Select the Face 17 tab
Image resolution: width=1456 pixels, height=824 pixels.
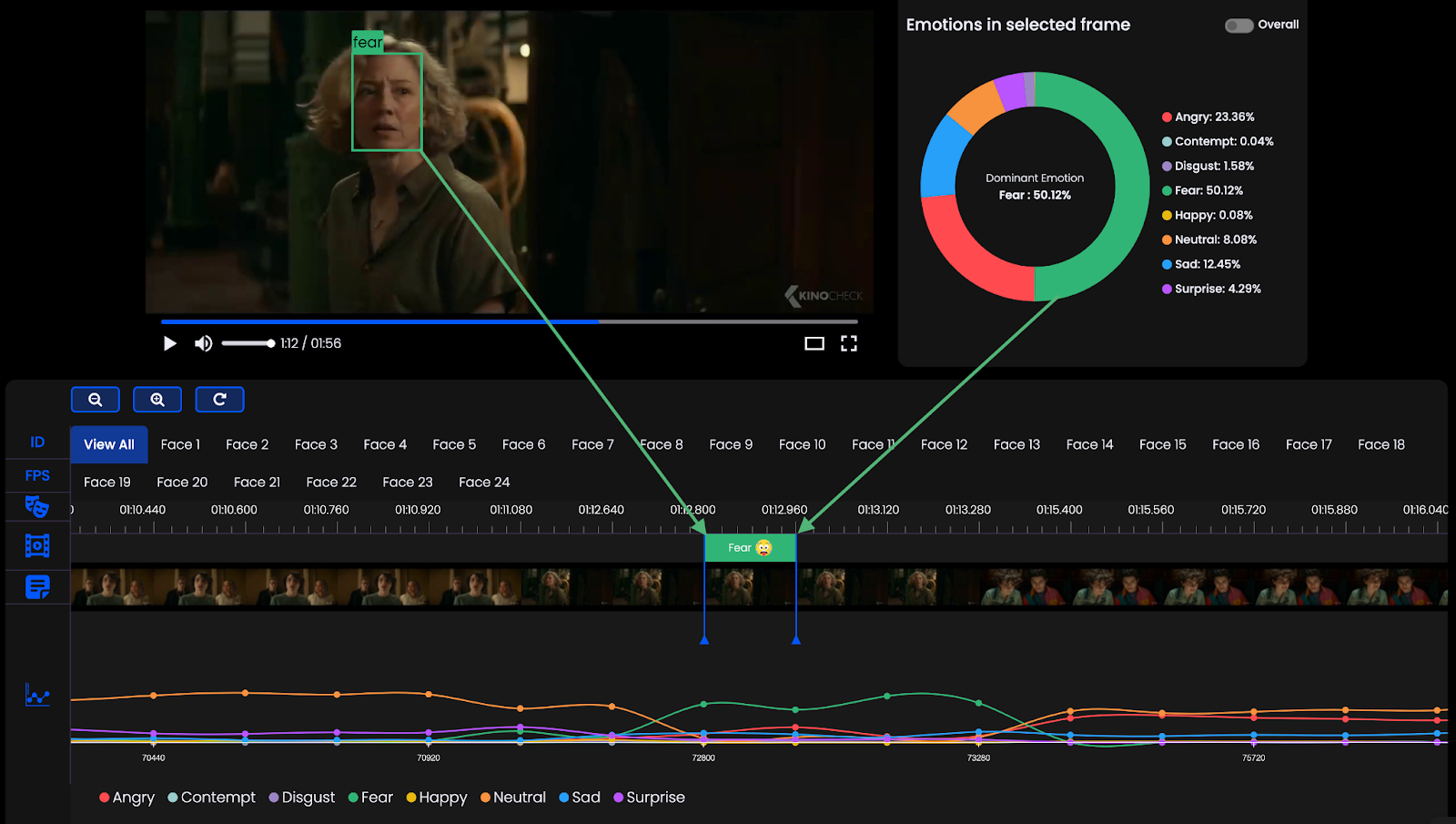point(1309,444)
